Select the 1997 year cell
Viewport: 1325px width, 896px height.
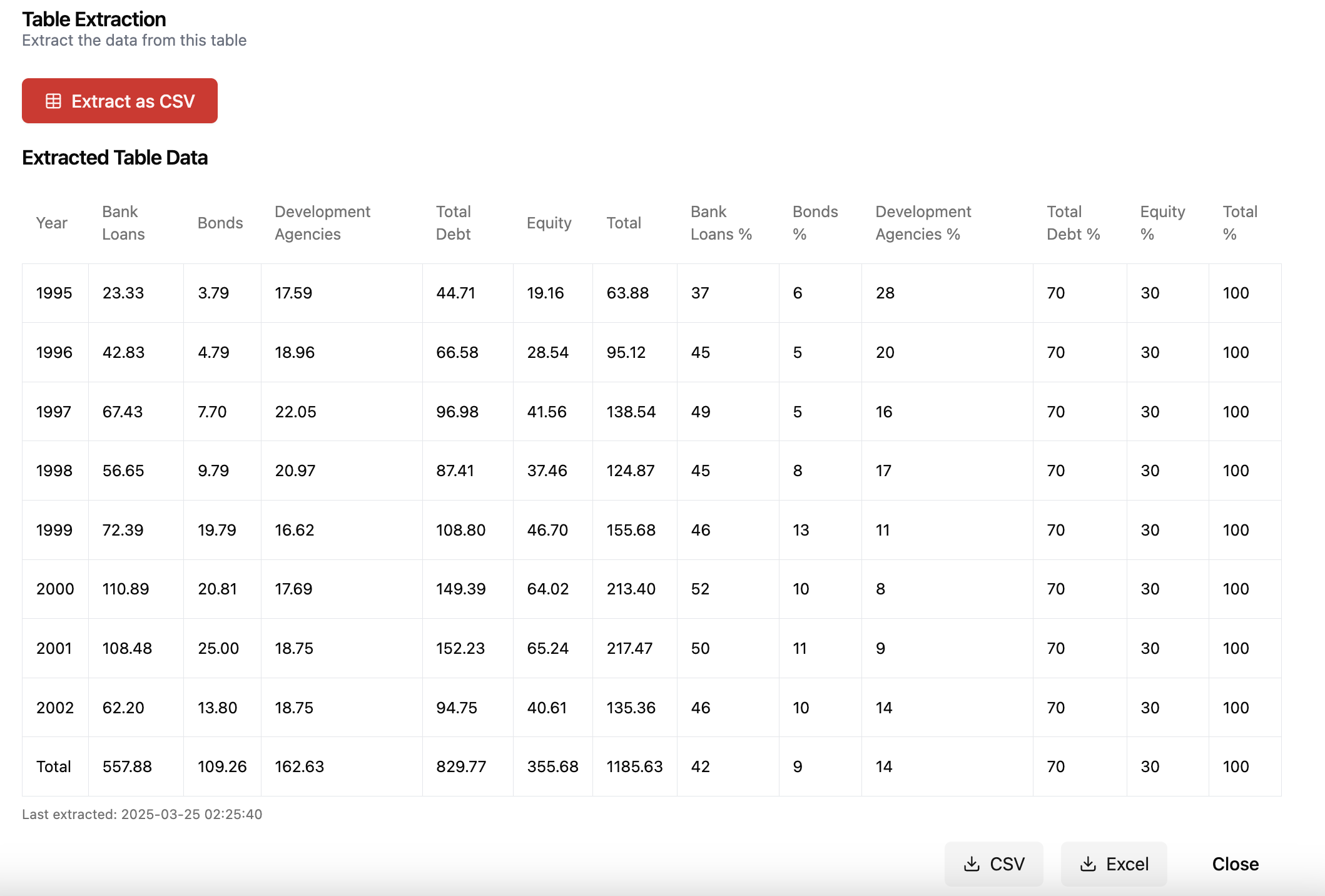click(55, 412)
